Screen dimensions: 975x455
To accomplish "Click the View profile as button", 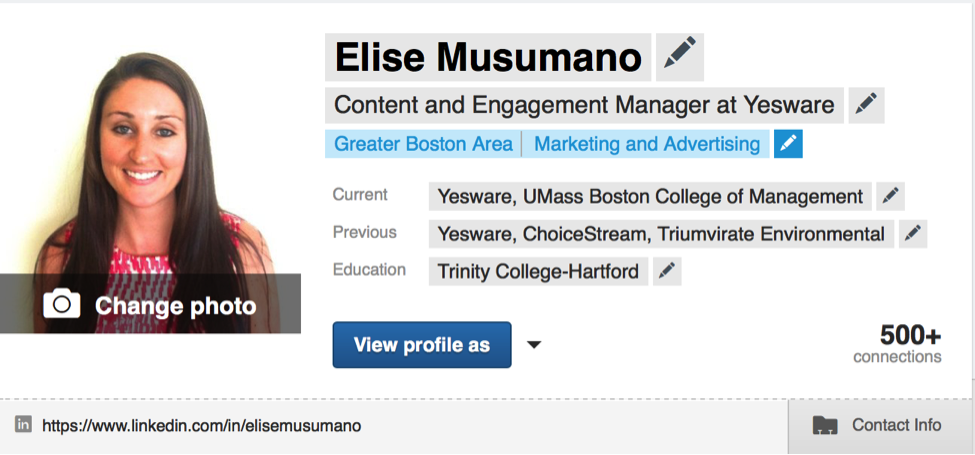I will point(422,345).
